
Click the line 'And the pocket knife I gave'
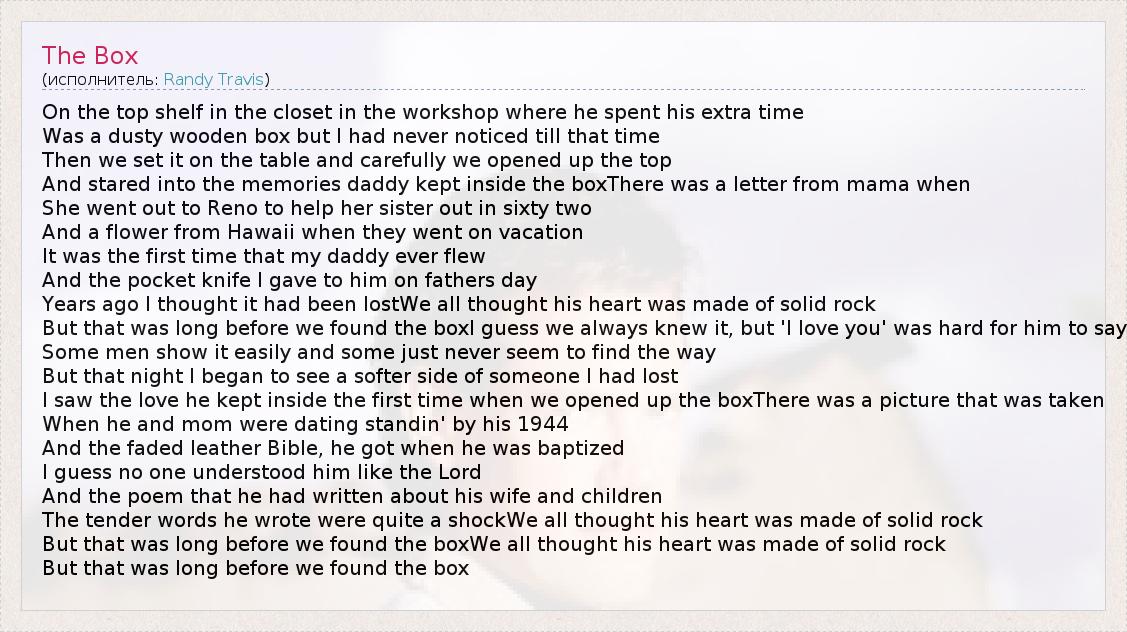click(x=289, y=280)
